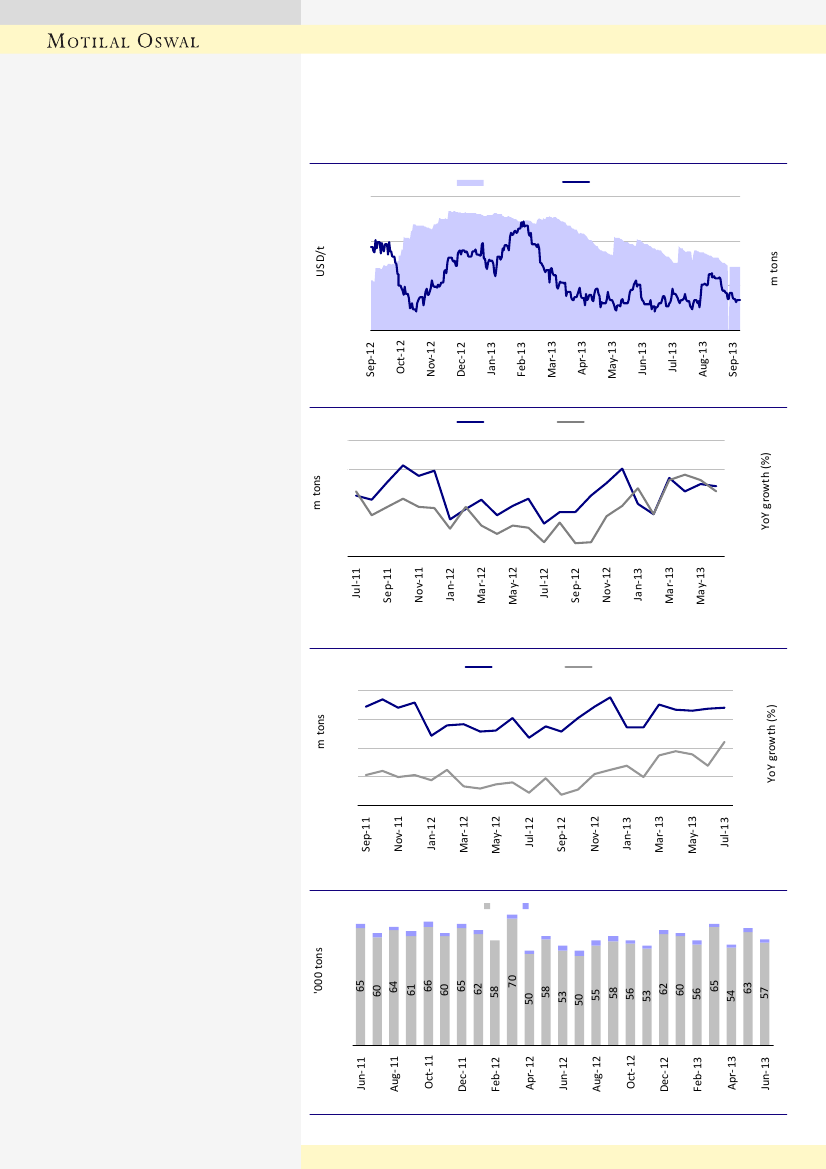This screenshot has height=1169, width=826.
Task: Select the bar labeled 64
Action: coord(394,987)
